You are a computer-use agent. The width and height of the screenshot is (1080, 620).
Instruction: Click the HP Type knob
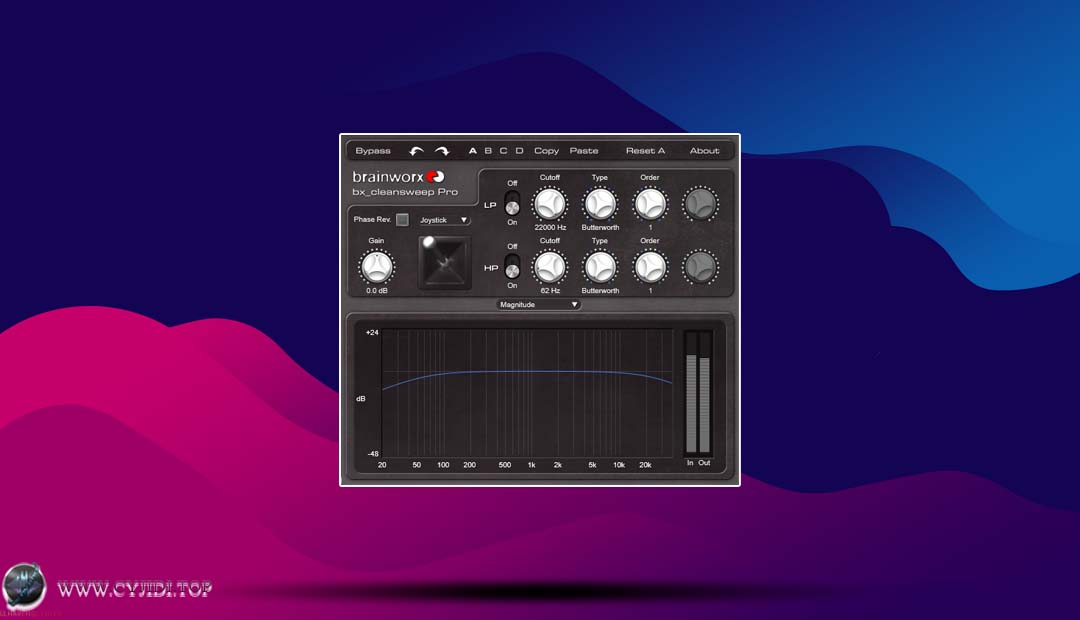click(600, 267)
